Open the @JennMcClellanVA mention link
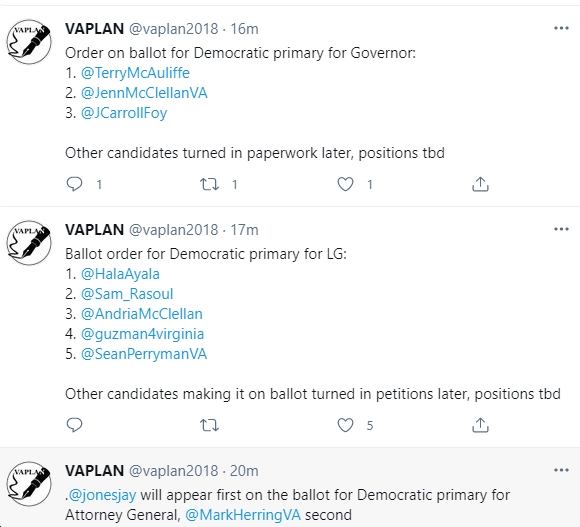This screenshot has height=527, width=580. (x=144, y=93)
